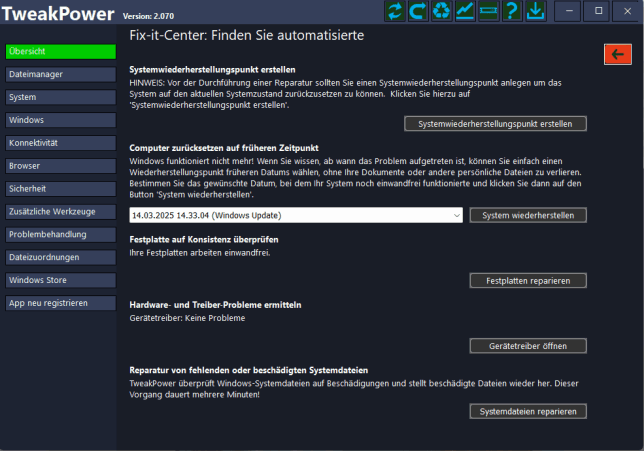Click Systemwiederherstellungspunkt erstellen button

[x=495, y=124]
